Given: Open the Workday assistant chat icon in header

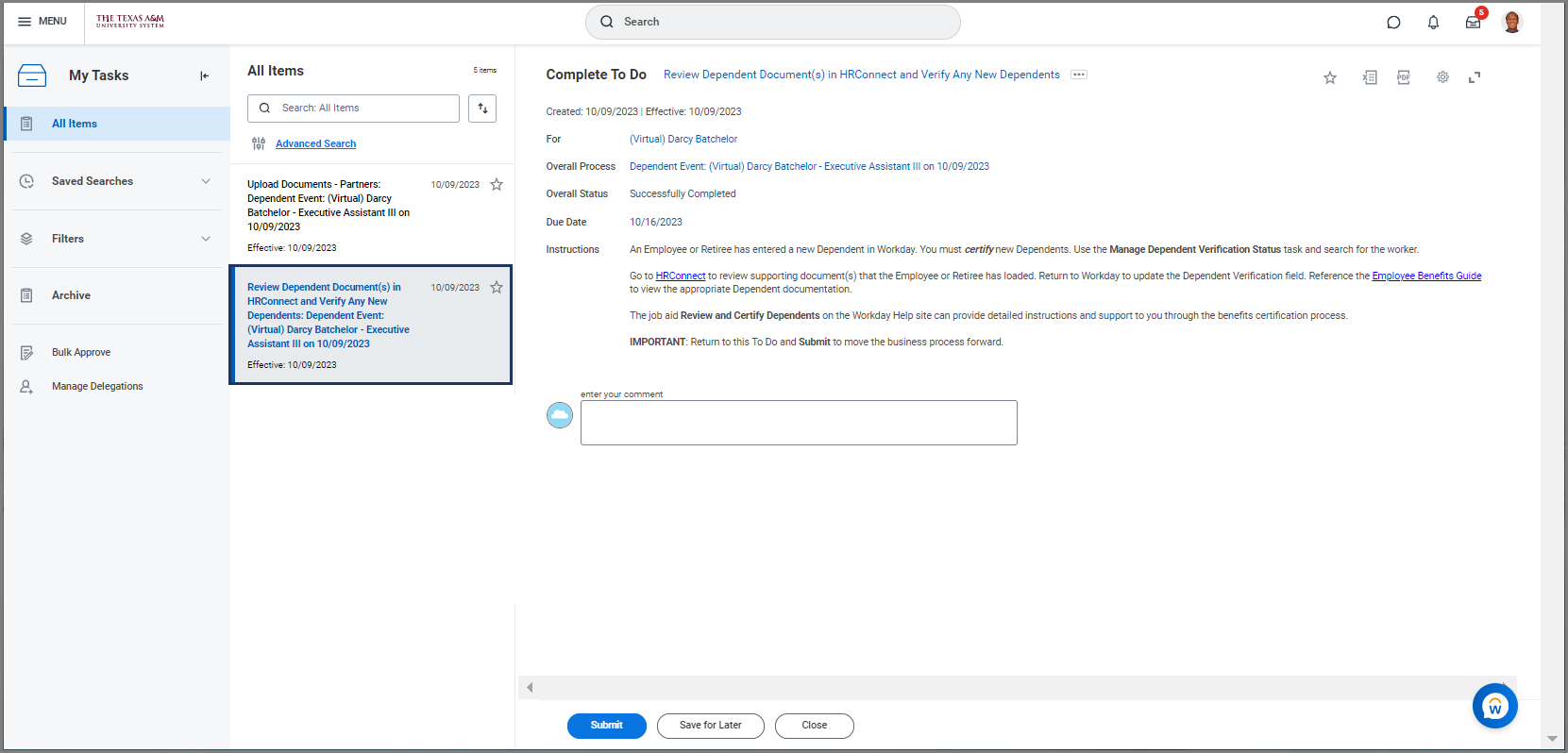Looking at the screenshot, I should (1393, 23).
